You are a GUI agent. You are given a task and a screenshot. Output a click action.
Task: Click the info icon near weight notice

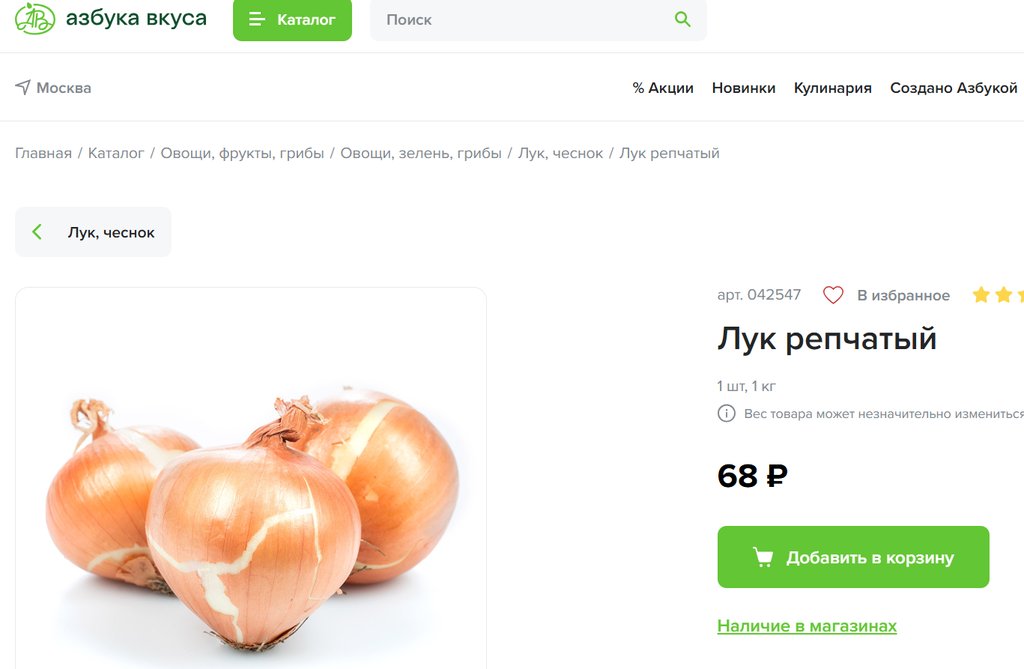click(726, 414)
